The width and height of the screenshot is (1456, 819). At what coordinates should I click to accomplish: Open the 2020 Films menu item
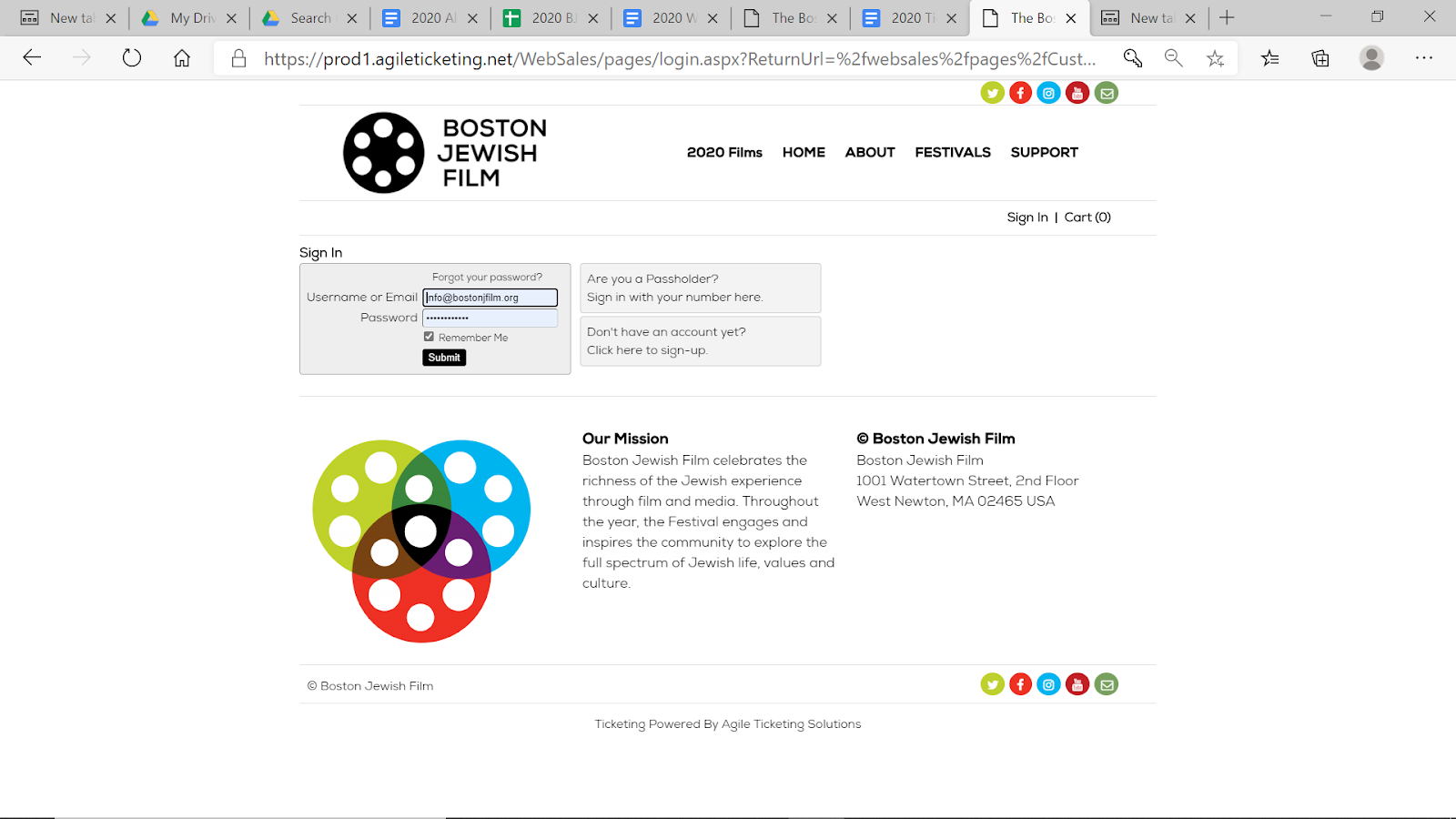[724, 152]
